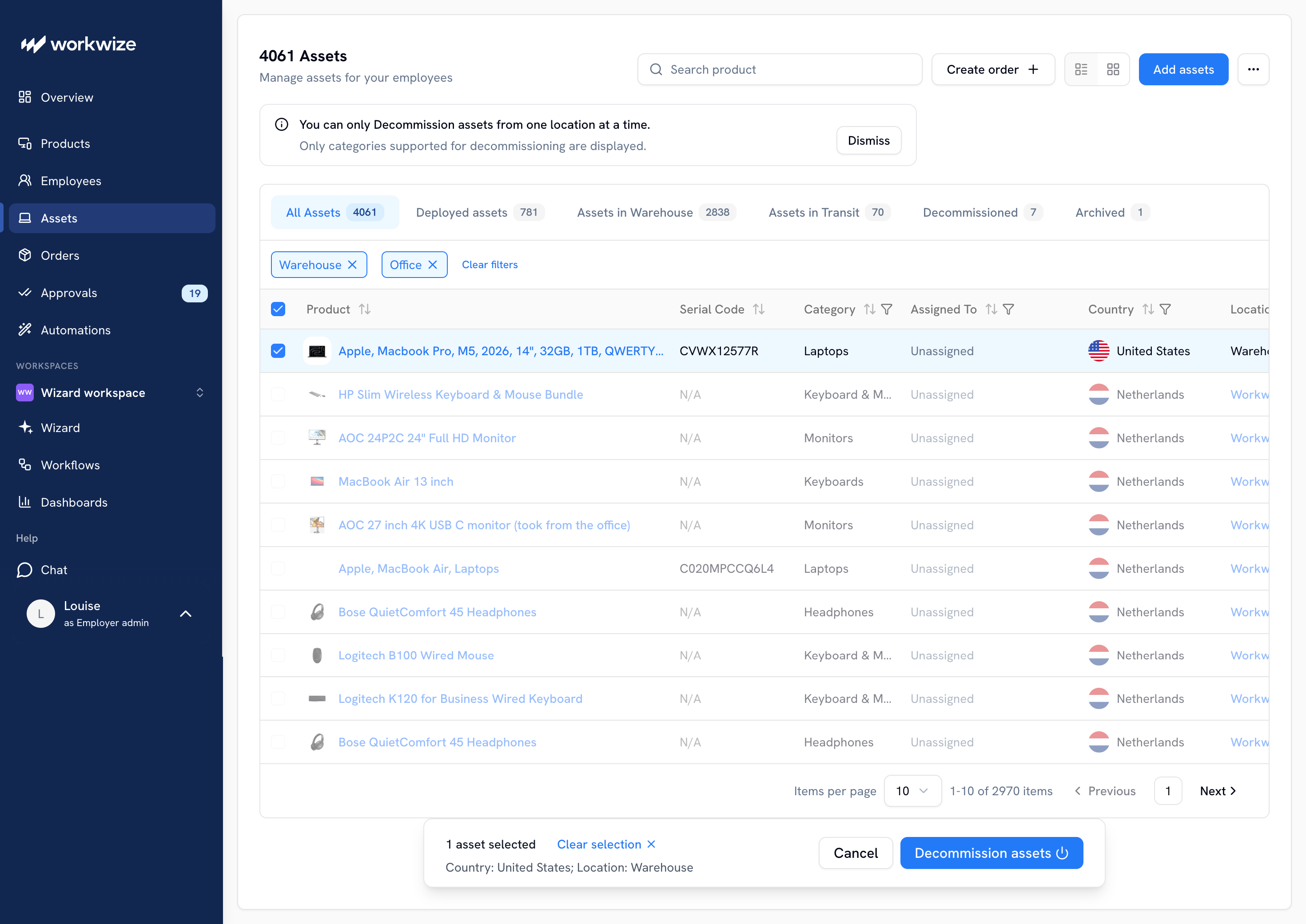Viewport: 1306px width, 924px height.
Task: Switch to grid view layout icon
Action: [1113, 69]
